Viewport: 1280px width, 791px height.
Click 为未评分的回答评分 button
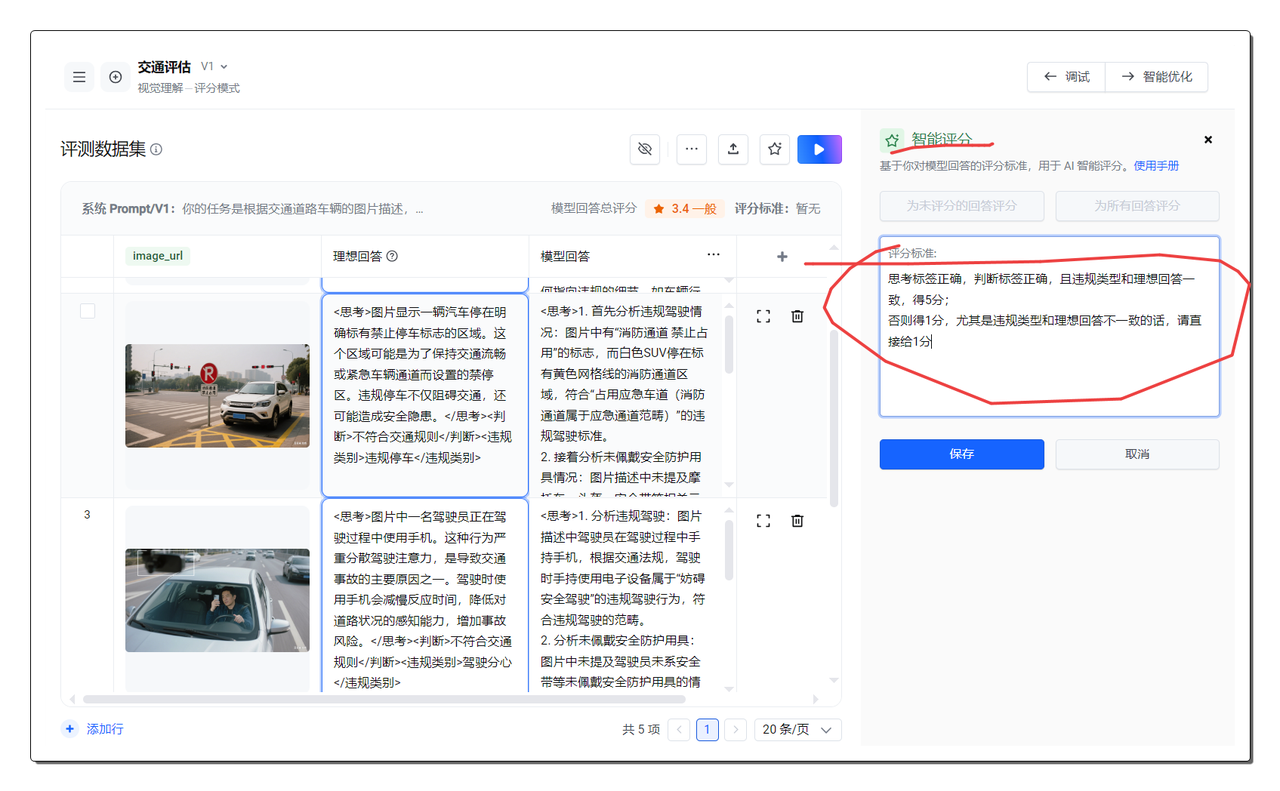point(962,206)
